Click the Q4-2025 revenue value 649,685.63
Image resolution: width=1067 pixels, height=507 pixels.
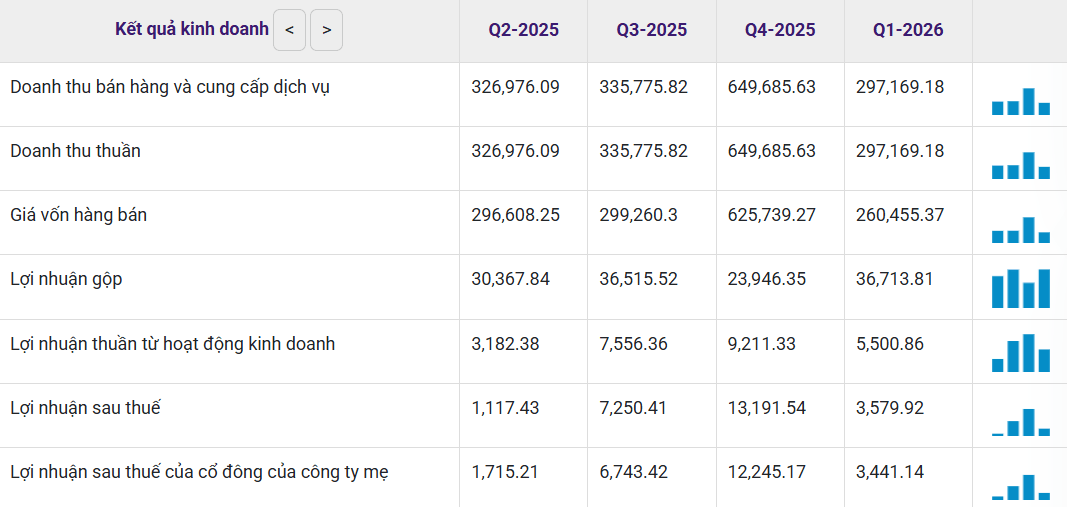pos(772,87)
